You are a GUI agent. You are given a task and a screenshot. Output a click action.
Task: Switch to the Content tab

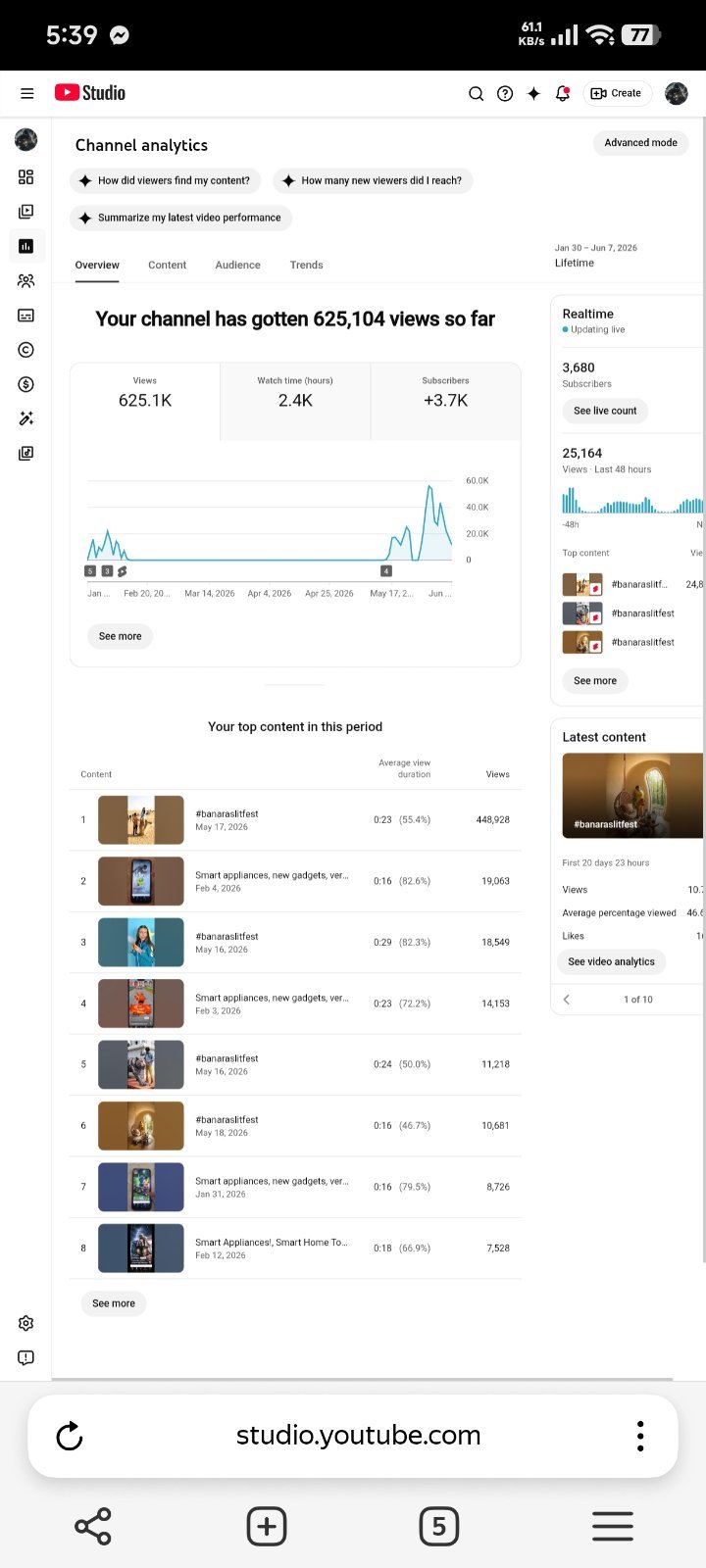(167, 265)
